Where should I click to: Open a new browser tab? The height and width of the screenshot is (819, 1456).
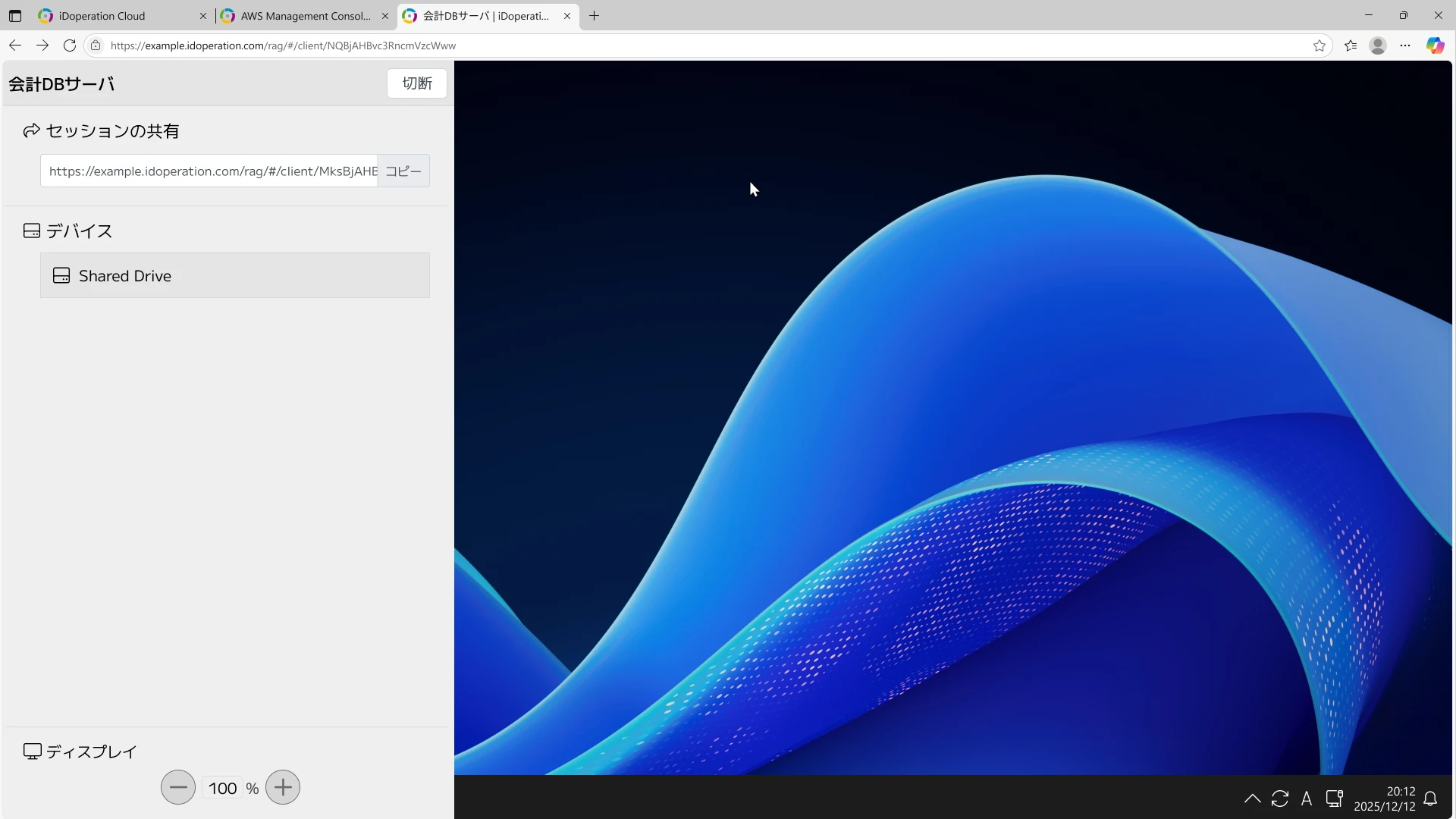(595, 16)
